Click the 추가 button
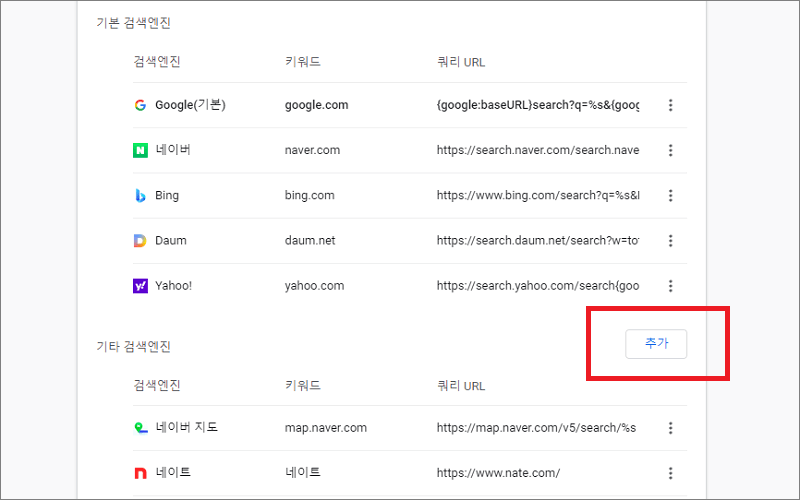 tap(656, 344)
